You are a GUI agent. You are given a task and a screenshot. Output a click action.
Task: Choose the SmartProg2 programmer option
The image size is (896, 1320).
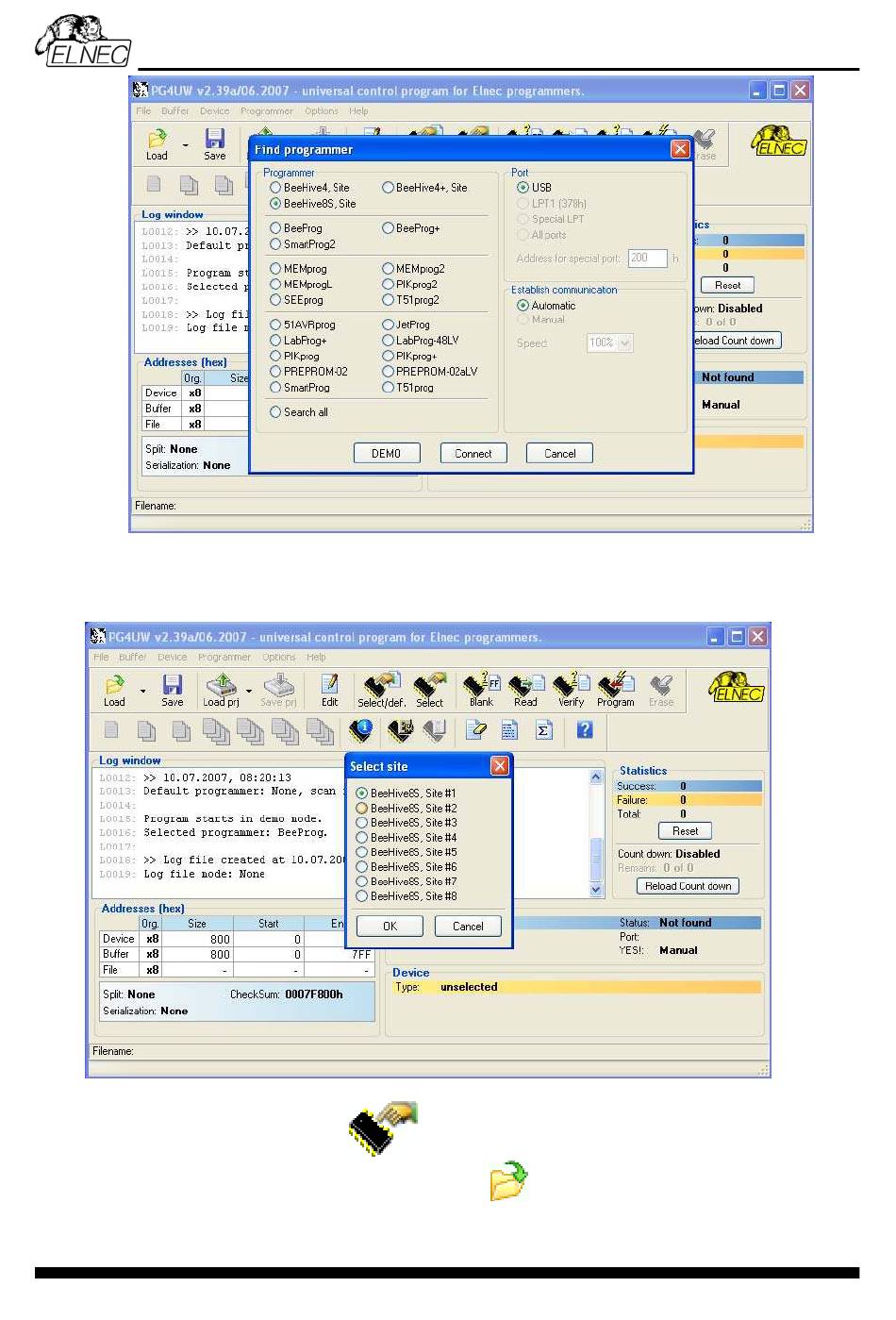pos(275,244)
